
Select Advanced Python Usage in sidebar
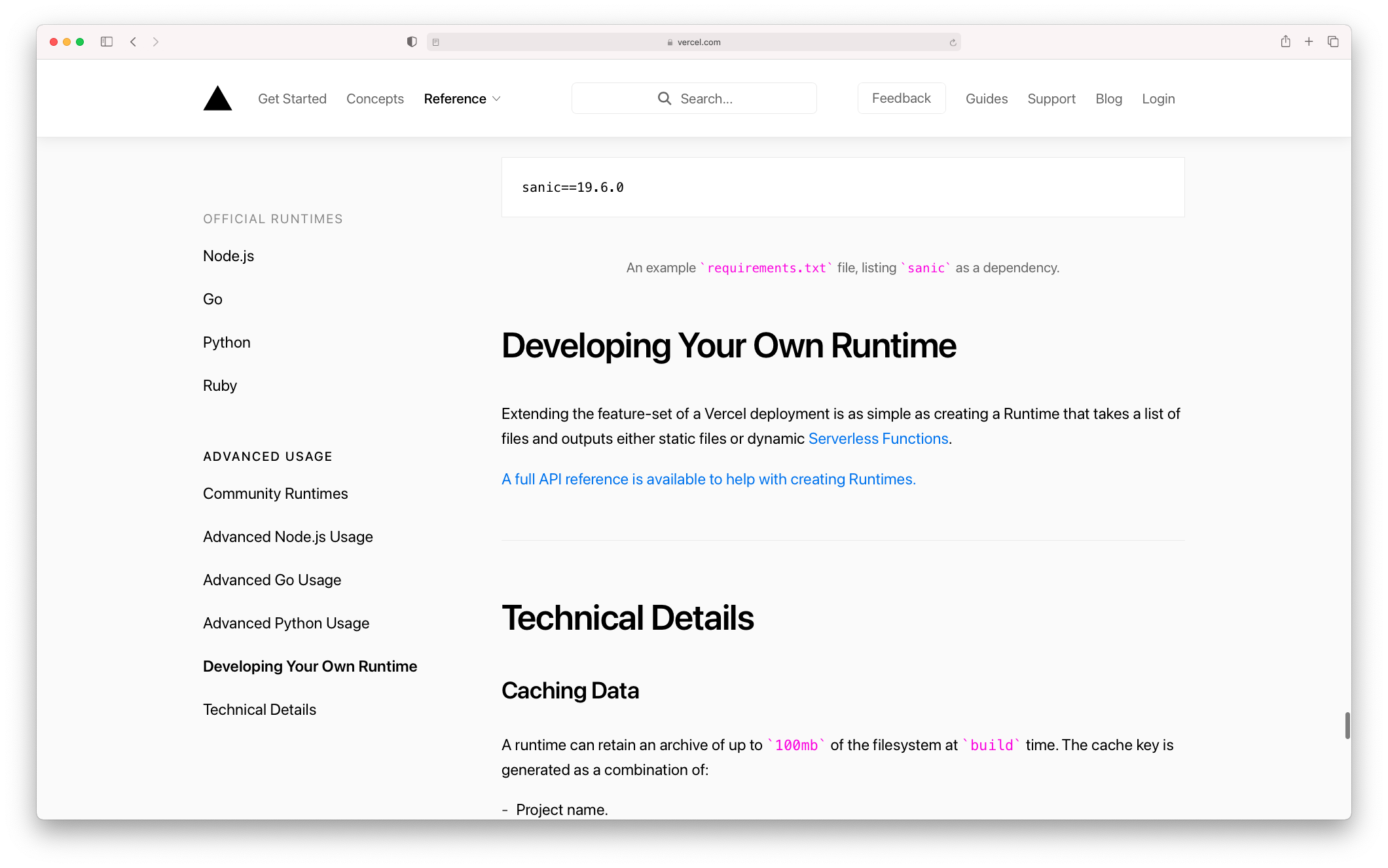click(x=286, y=623)
